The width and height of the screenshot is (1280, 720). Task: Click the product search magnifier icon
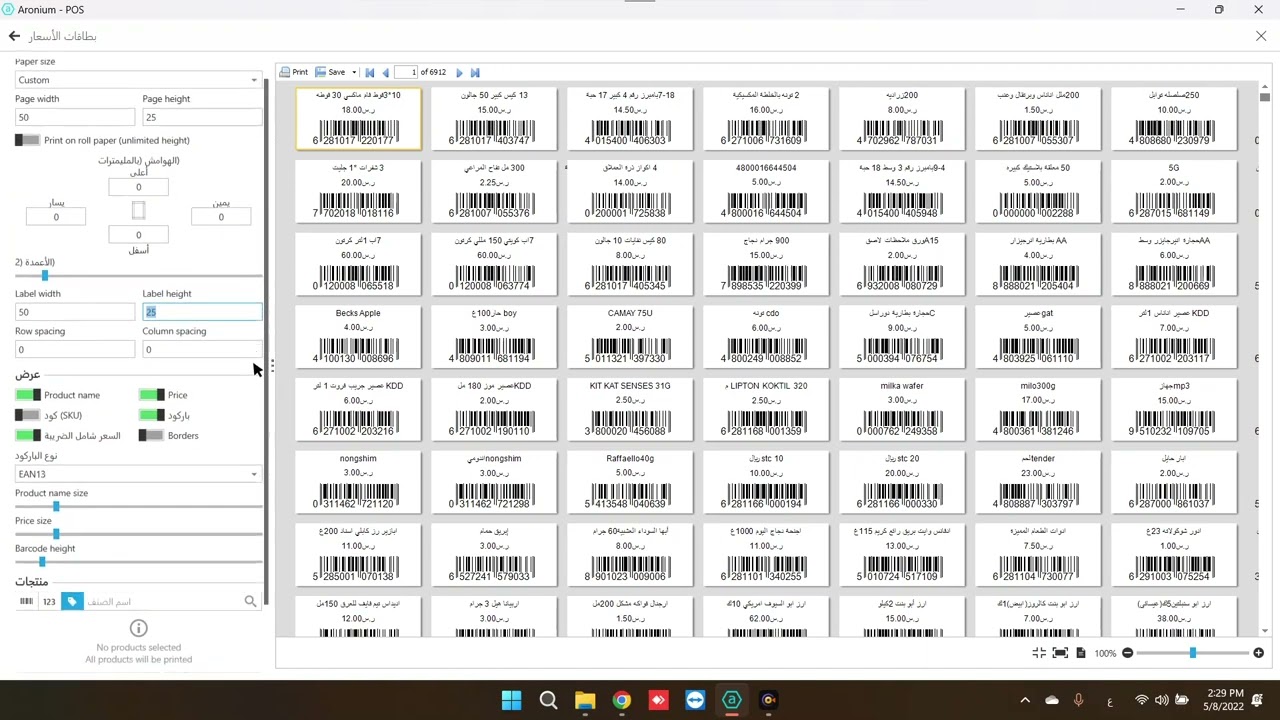[250, 601]
